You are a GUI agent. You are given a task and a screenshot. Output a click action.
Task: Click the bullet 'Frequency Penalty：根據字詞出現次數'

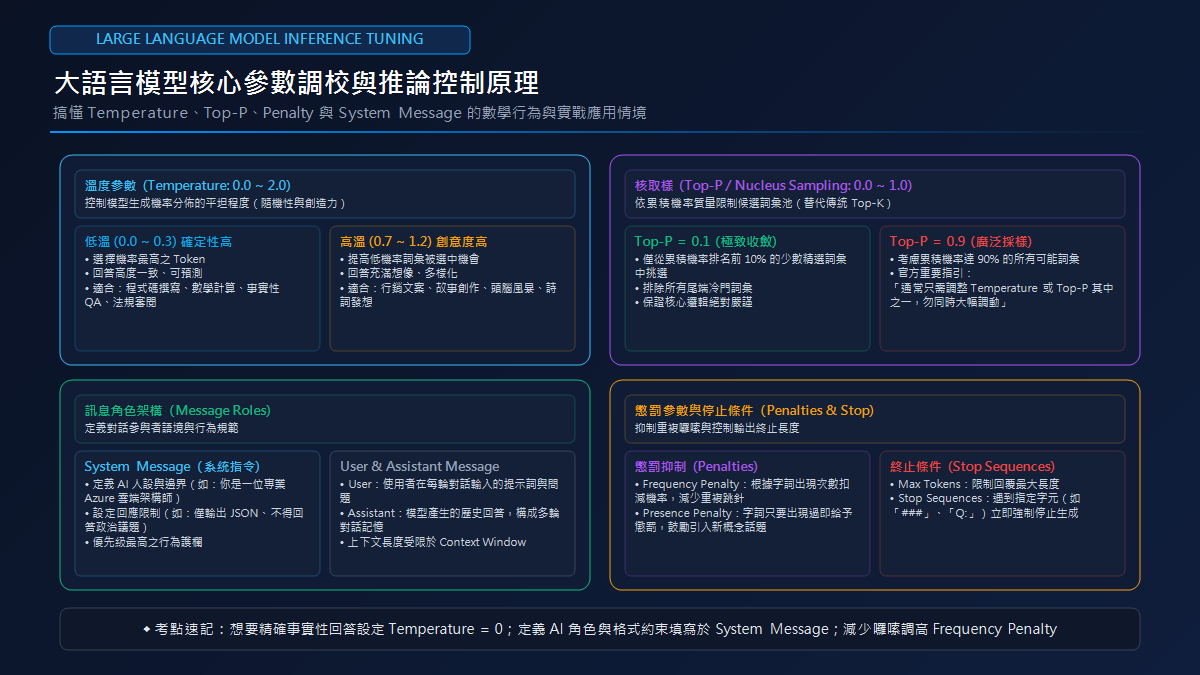coord(743,491)
